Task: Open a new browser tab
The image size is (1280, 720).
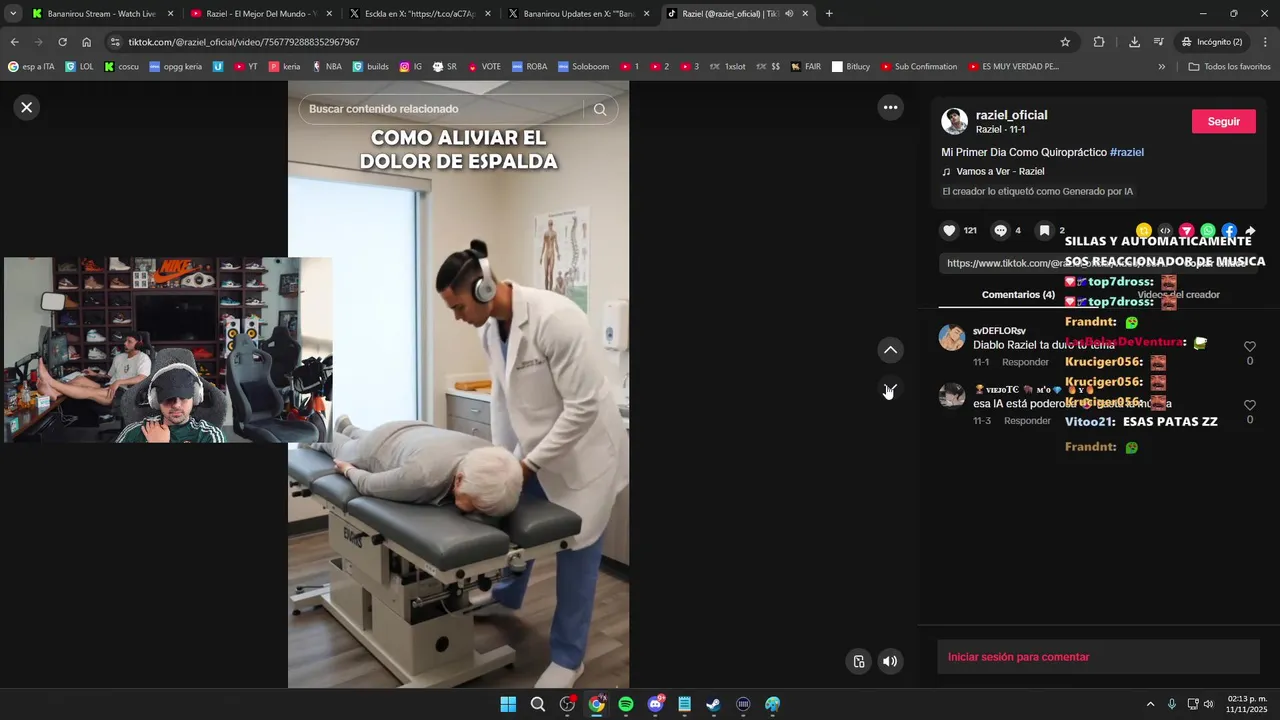Action: click(x=829, y=14)
